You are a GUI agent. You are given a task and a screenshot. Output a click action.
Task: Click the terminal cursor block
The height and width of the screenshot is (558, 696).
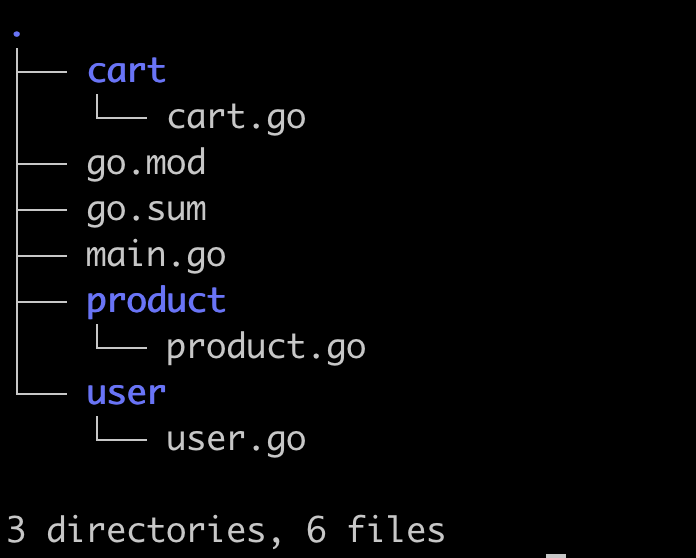[556, 555]
